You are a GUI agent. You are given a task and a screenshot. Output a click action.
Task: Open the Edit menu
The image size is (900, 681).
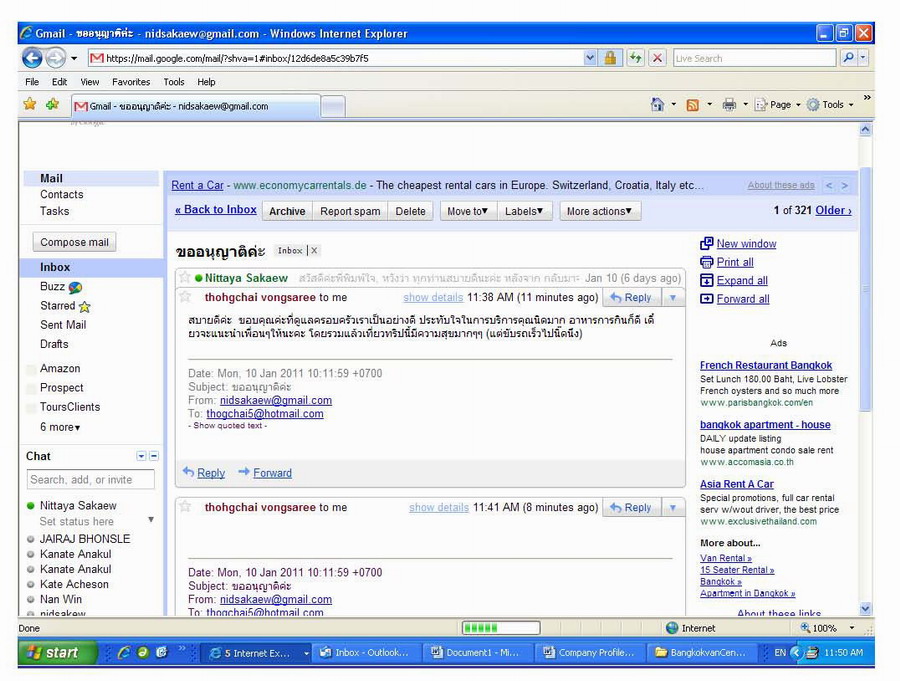pyautogui.click(x=59, y=82)
